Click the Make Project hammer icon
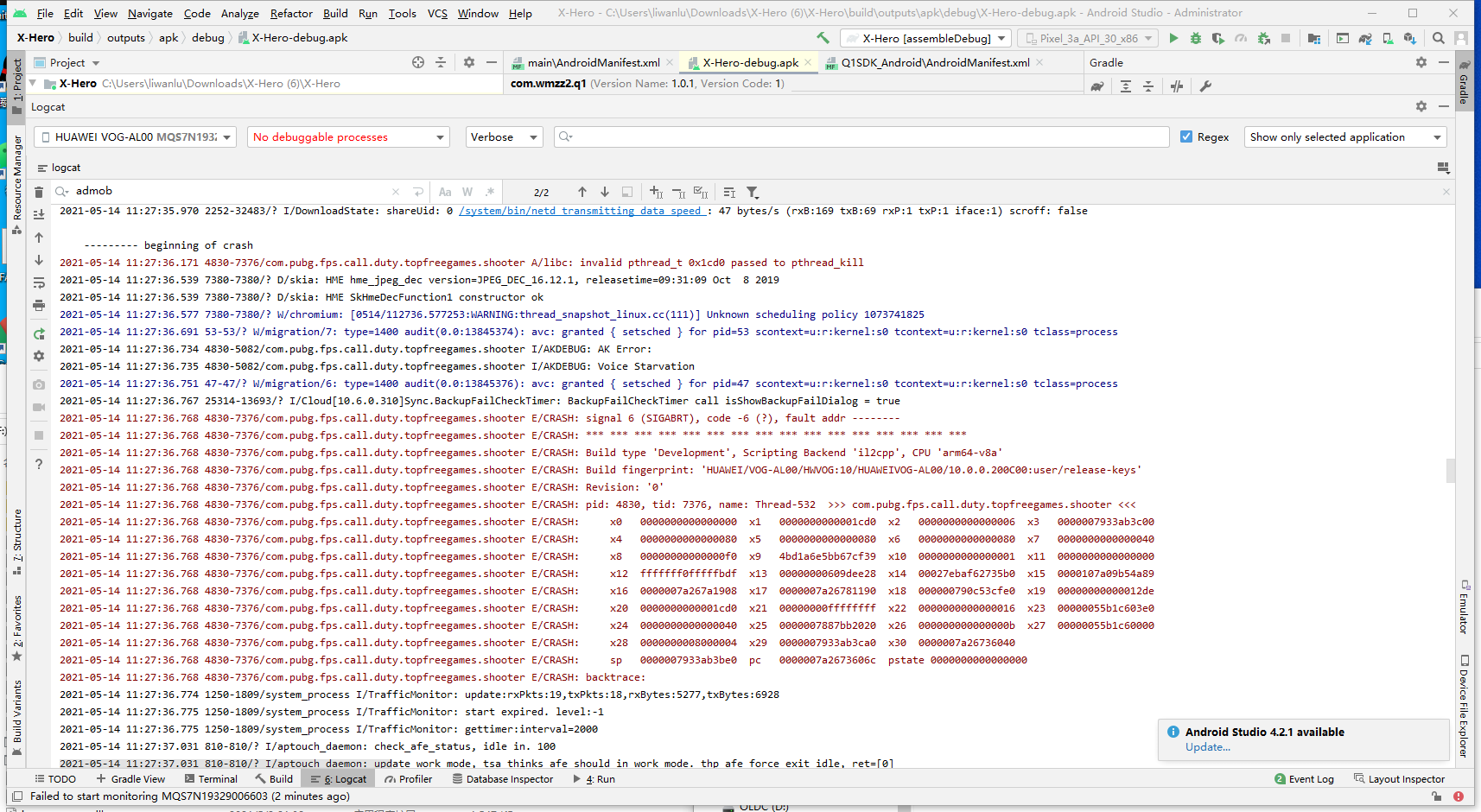Screen dimensions: 1481x812 [823, 38]
